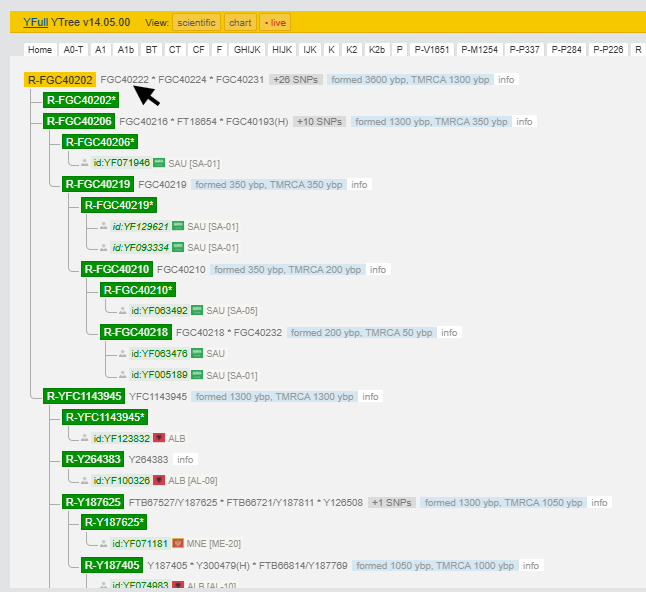This screenshot has width=646, height=592.
Task: Switch to scientific view
Action: click(x=197, y=23)
